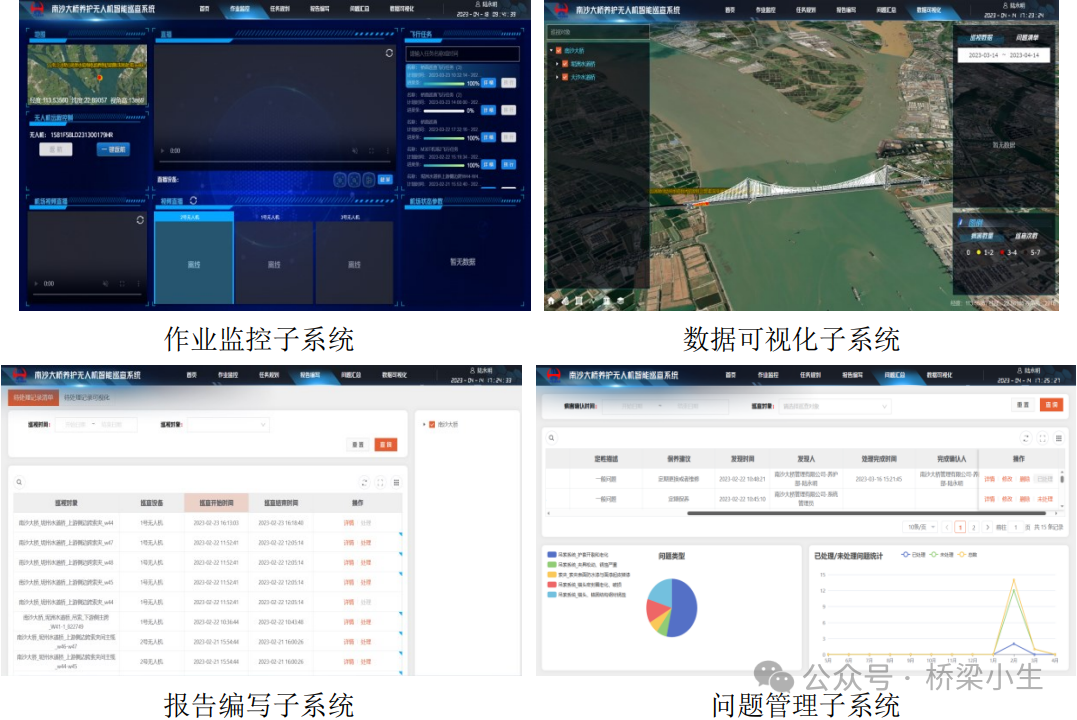Open column settings icon above 问题管理 table

tap(1058, 438)
